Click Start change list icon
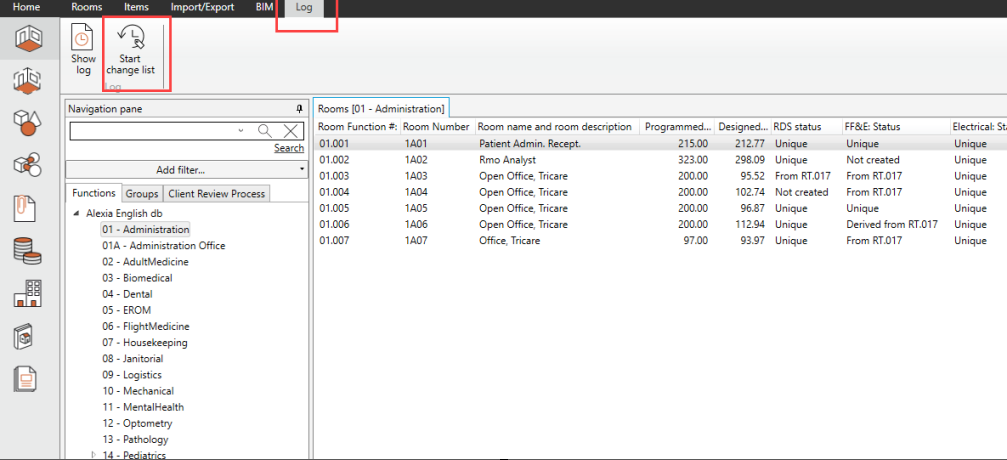Image resolution: width=1007 pixels, height=460 pixels. pos(130,38)
